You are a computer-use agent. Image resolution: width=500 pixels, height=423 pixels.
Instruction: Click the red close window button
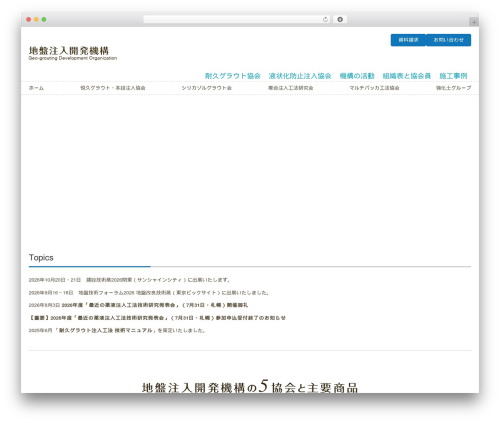click(x=29, y=20)
